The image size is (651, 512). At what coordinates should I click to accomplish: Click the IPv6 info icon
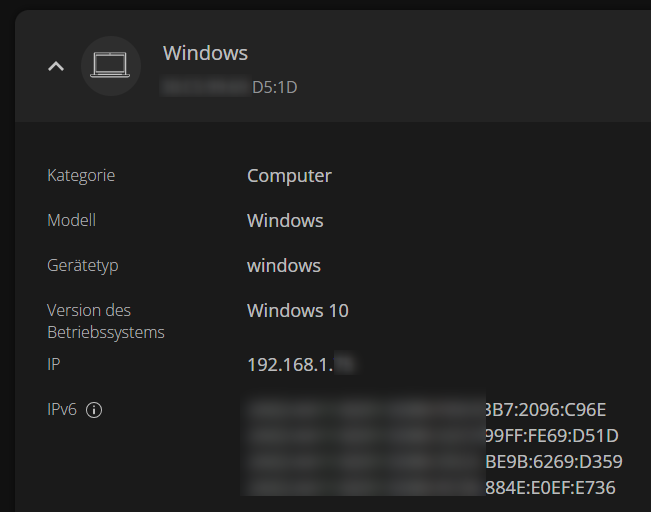[94, 410]
